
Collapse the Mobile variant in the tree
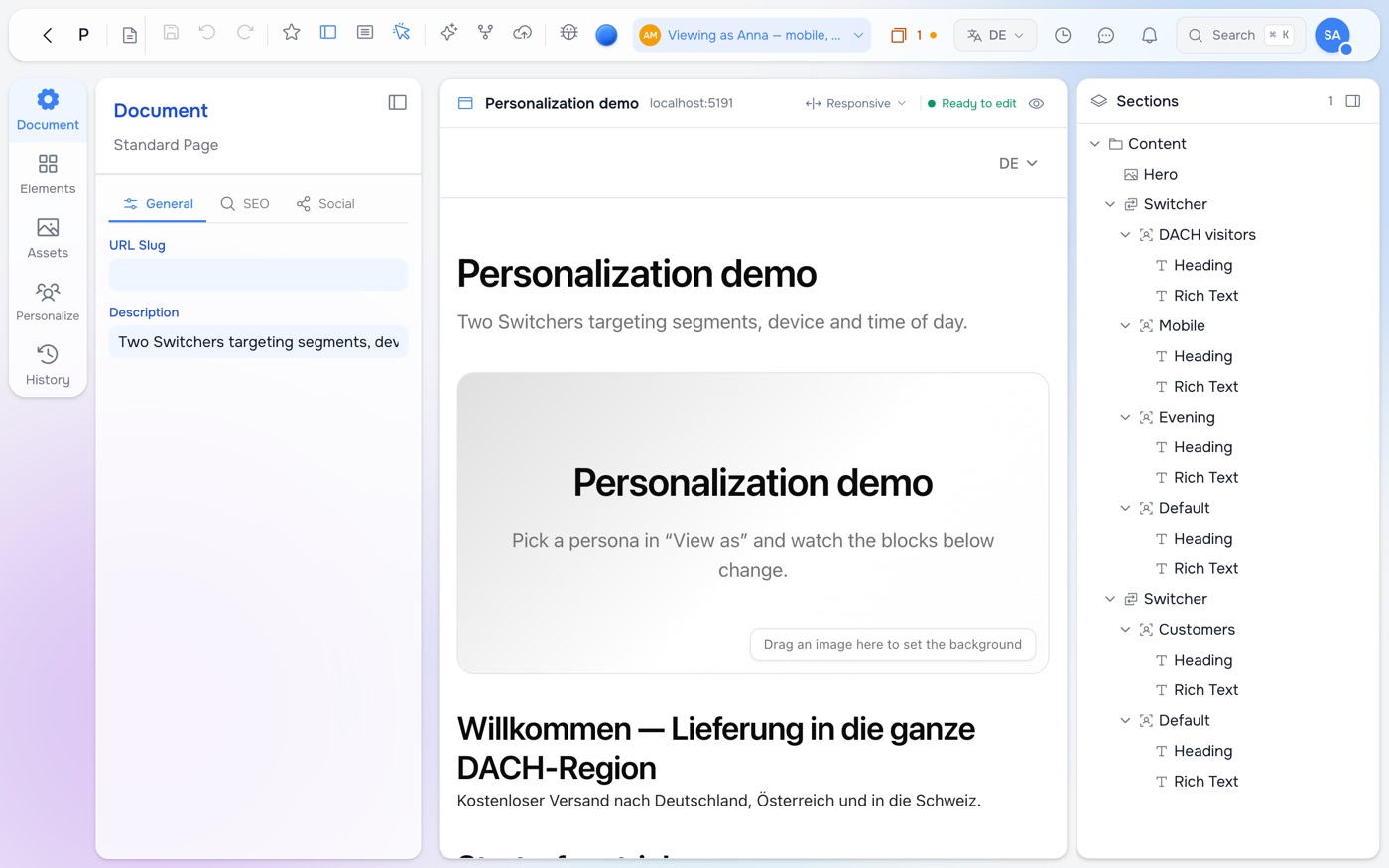(1125, 326)
